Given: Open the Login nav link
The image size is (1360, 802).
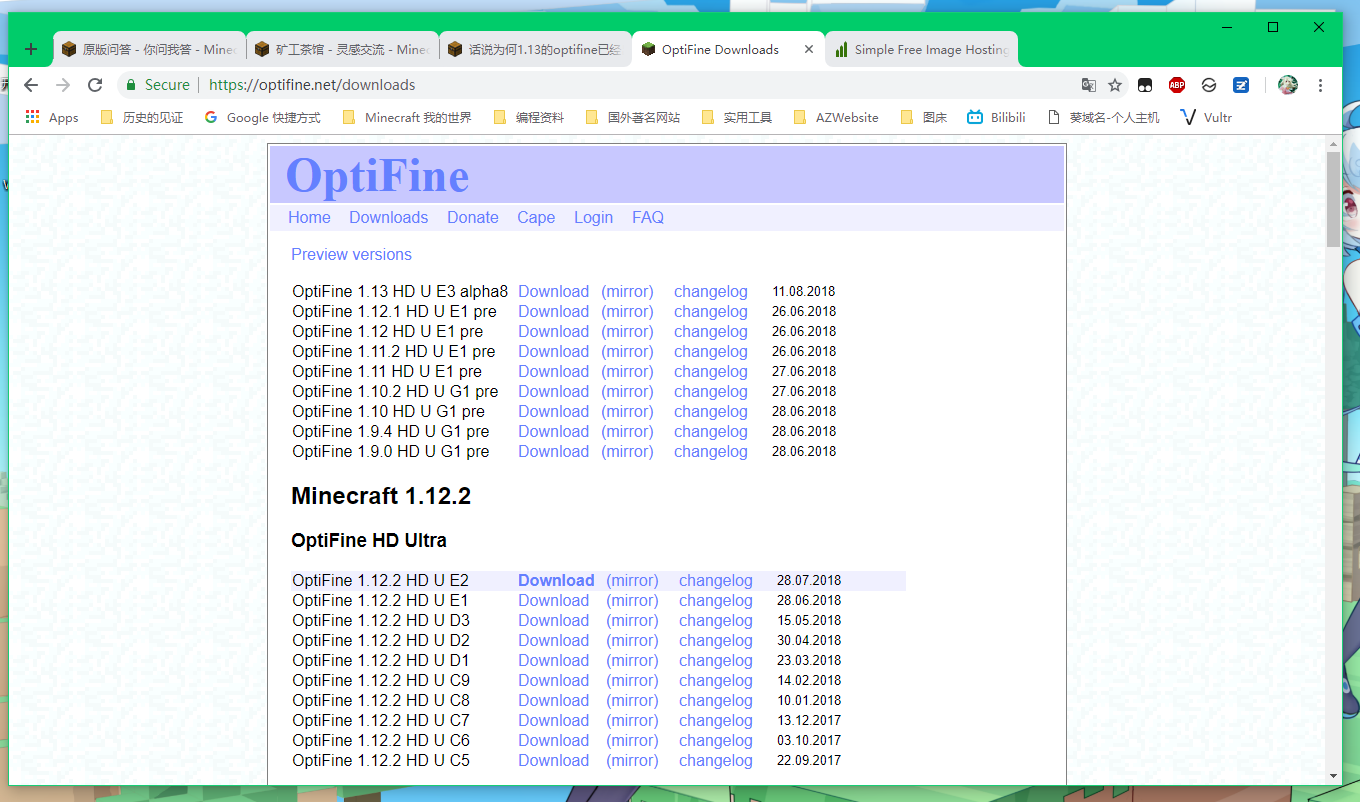Looking at the screenshot, I should tap(593, 218).
